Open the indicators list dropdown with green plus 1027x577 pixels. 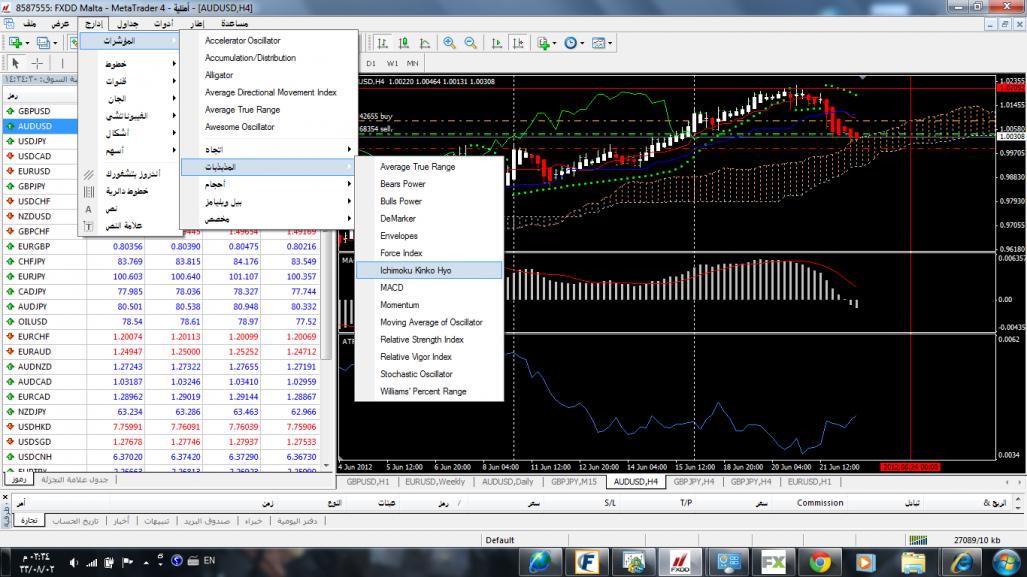[546, 43]
